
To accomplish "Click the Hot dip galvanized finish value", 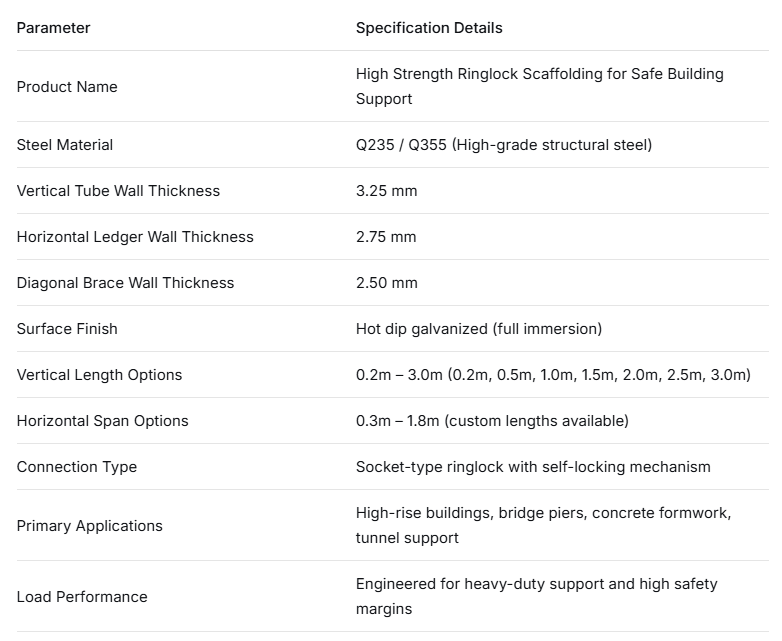I will click(478, 329).
